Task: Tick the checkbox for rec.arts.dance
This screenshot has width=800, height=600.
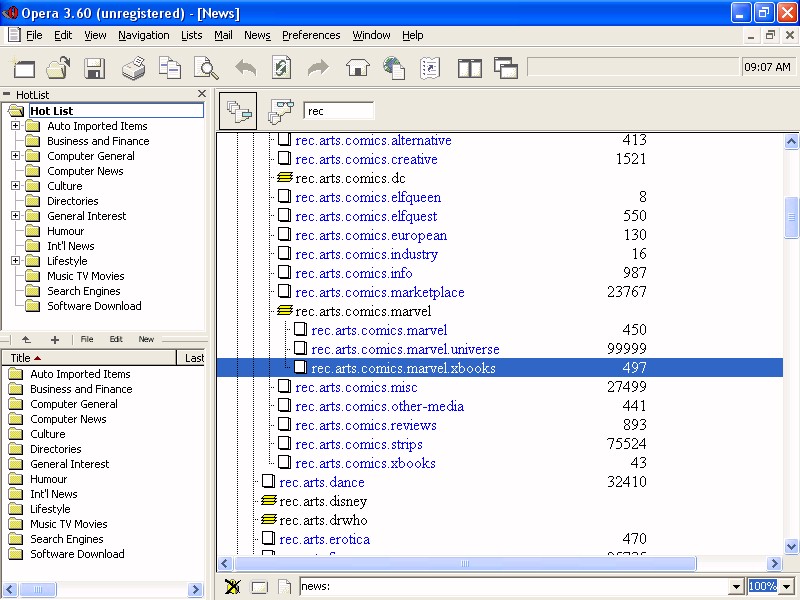Action: 268,482
